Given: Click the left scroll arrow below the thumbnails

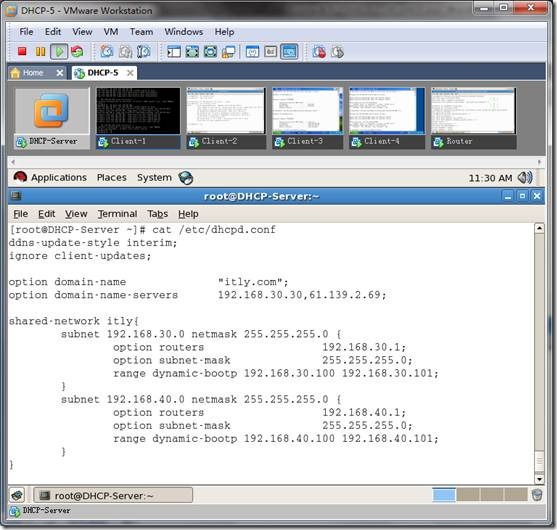Looking at the screenshot, I should point(13,162).
